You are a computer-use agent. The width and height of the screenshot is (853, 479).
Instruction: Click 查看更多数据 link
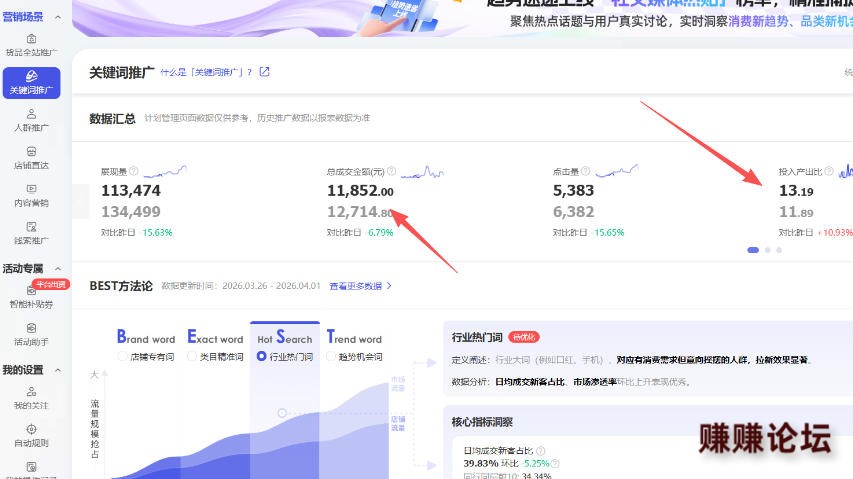(360, 286)
